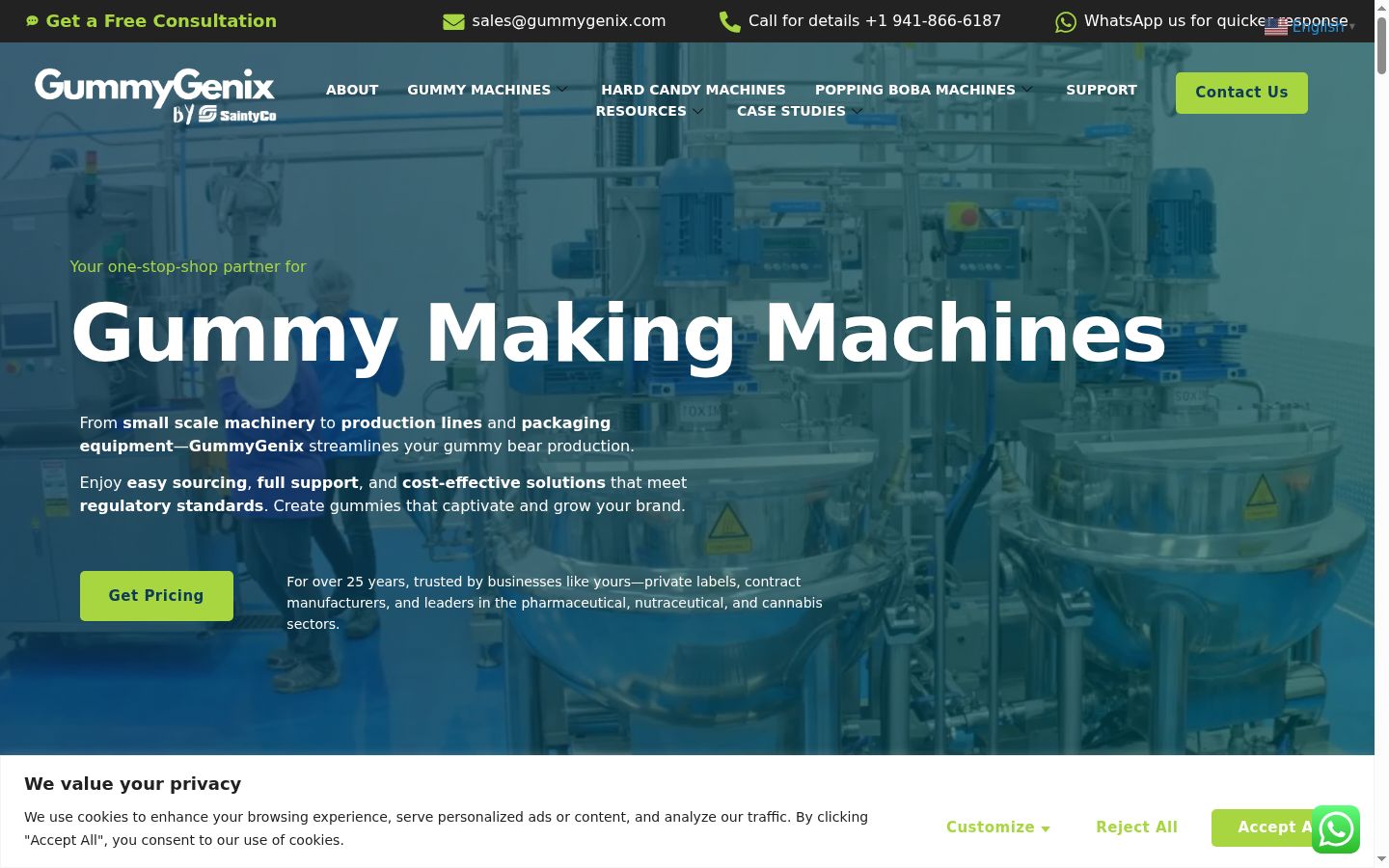Open the Popping Boba Machines menu
This screenshot has height=868, width=1389.
click(915, 90)
